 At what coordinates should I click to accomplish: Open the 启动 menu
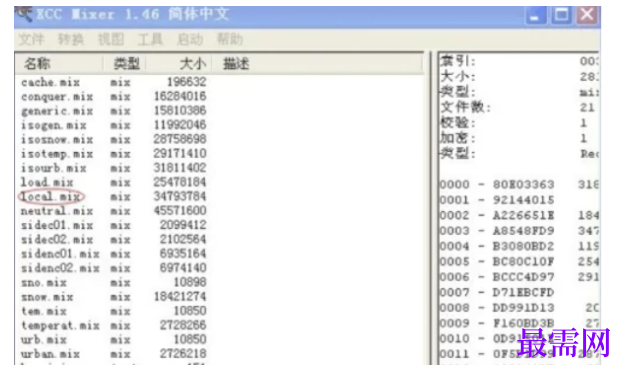click(190, 39)
